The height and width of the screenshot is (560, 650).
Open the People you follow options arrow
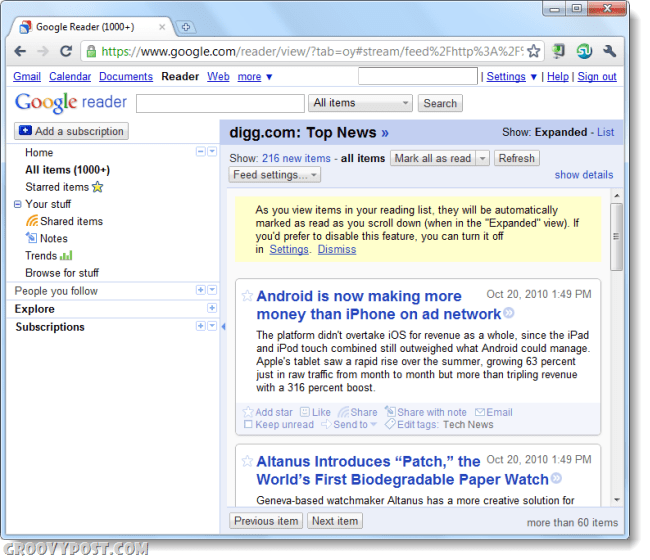212,290
